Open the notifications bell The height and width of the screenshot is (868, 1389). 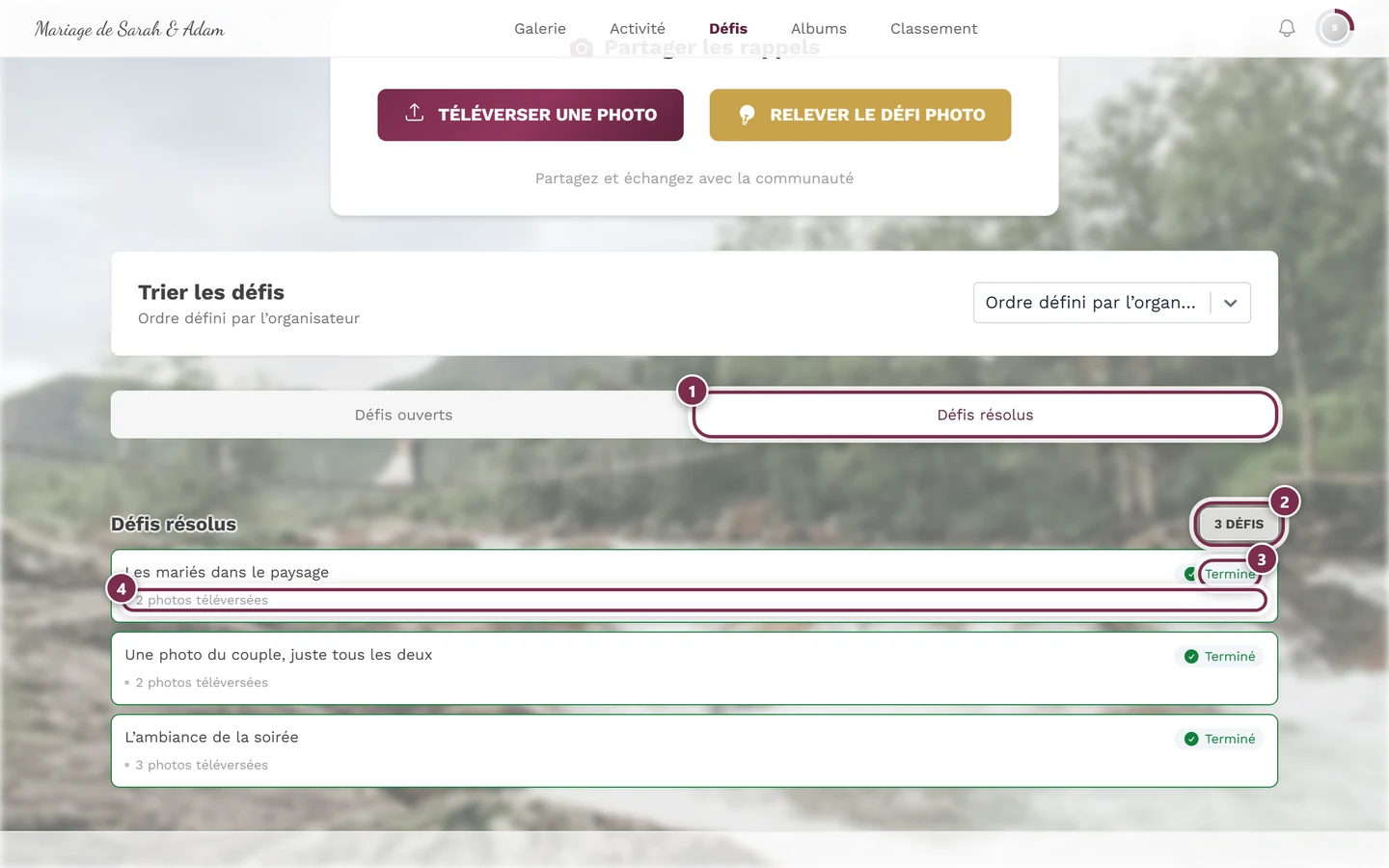(x=1287, y=29)
